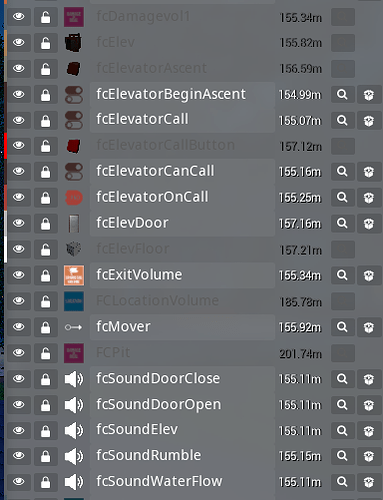
Task: Select the fcElevatorCanCall item
Action: pos(182,171)
